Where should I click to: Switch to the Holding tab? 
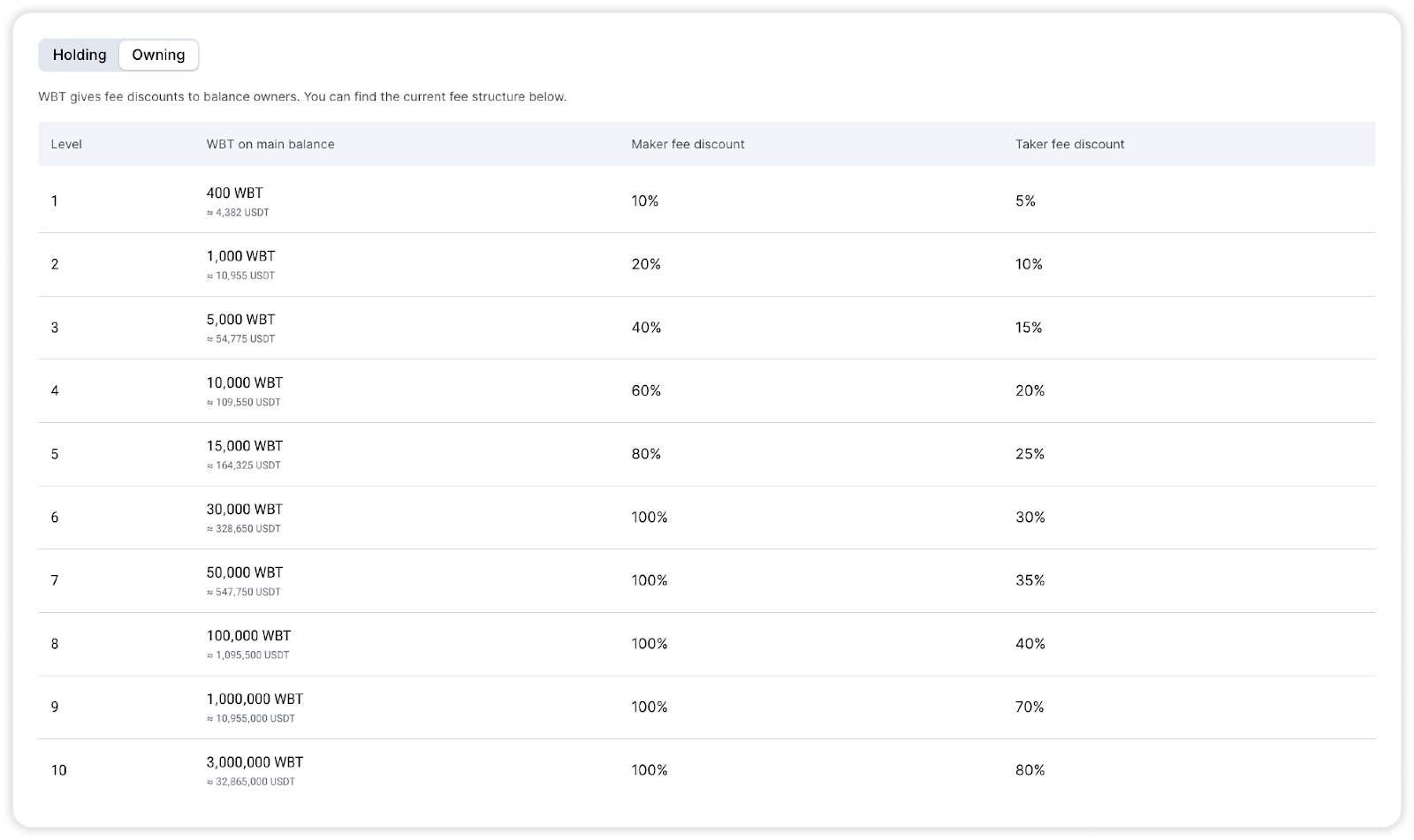pos(80,55)
